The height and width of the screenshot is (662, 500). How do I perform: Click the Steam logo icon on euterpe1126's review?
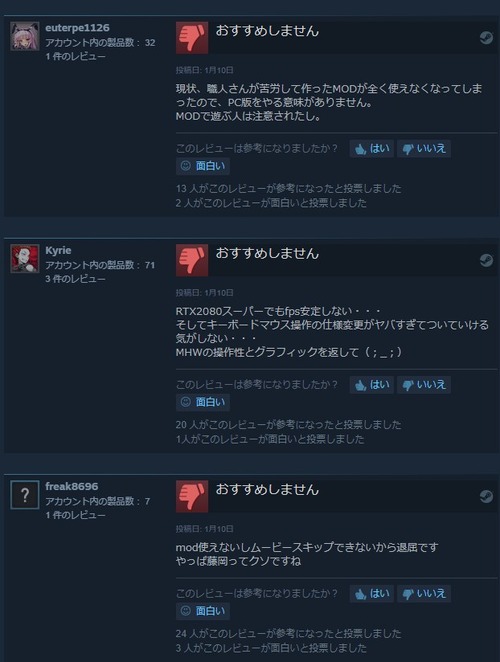(486, 38)
